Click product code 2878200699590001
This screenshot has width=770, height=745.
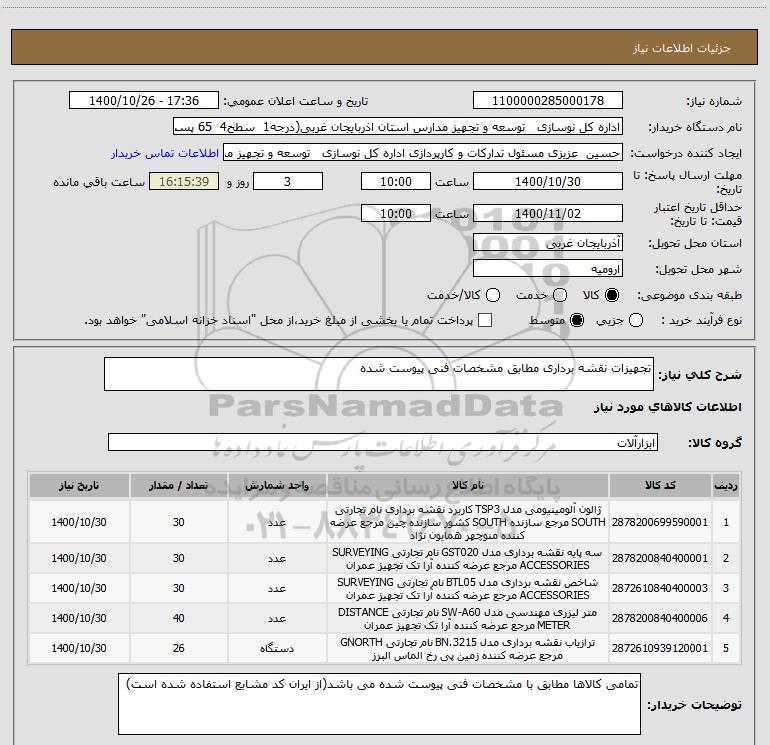point(660,522)
